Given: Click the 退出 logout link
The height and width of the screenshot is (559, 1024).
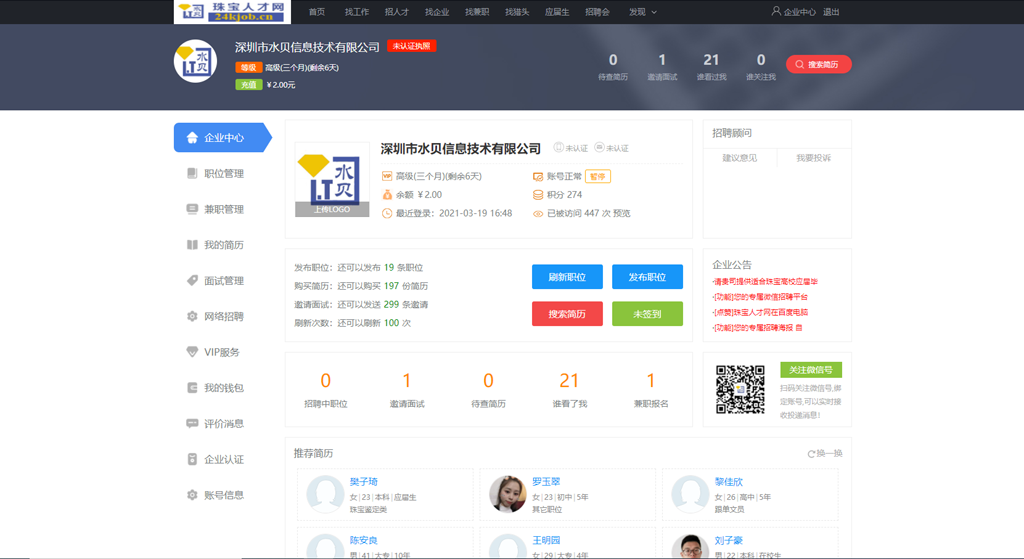Looking at the screenshot, I should [831, 12].
